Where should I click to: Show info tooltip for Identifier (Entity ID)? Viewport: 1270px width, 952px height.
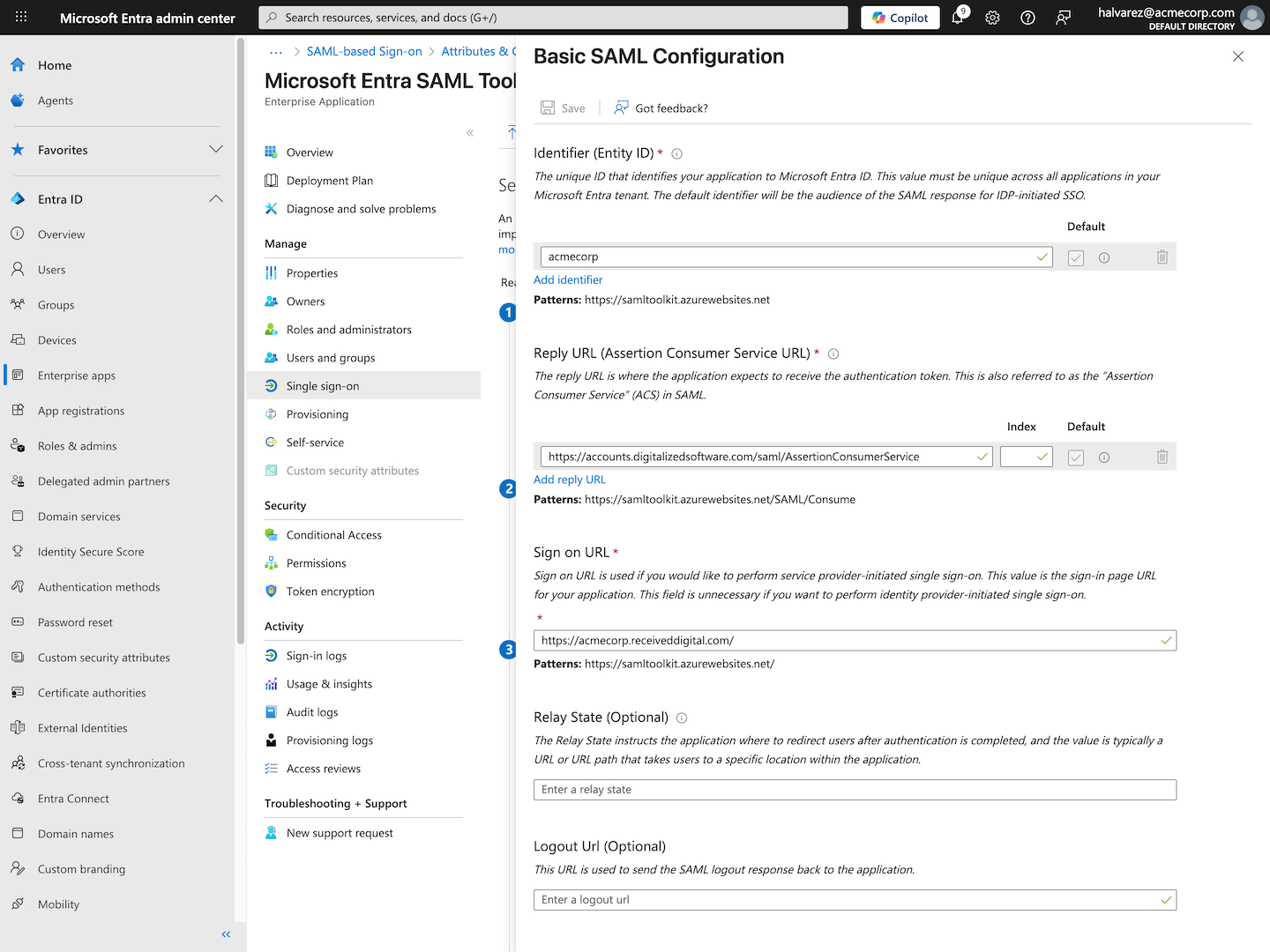click(x=676, y=153)
